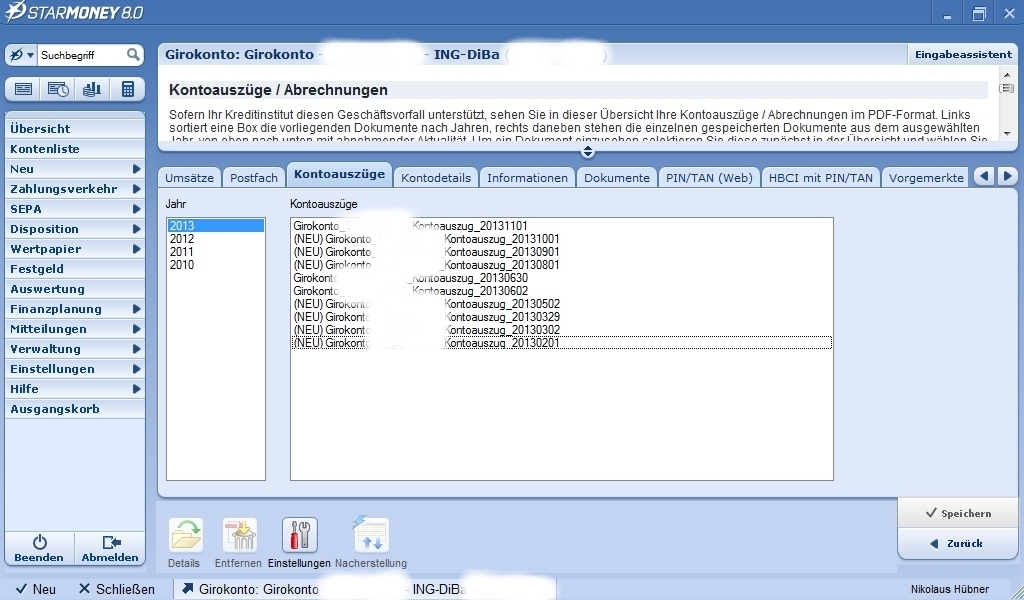Viewport: 1024px width, 600px height.
Task: Switch to the Kontodetails tab
Action: click(x=436, y=178)
